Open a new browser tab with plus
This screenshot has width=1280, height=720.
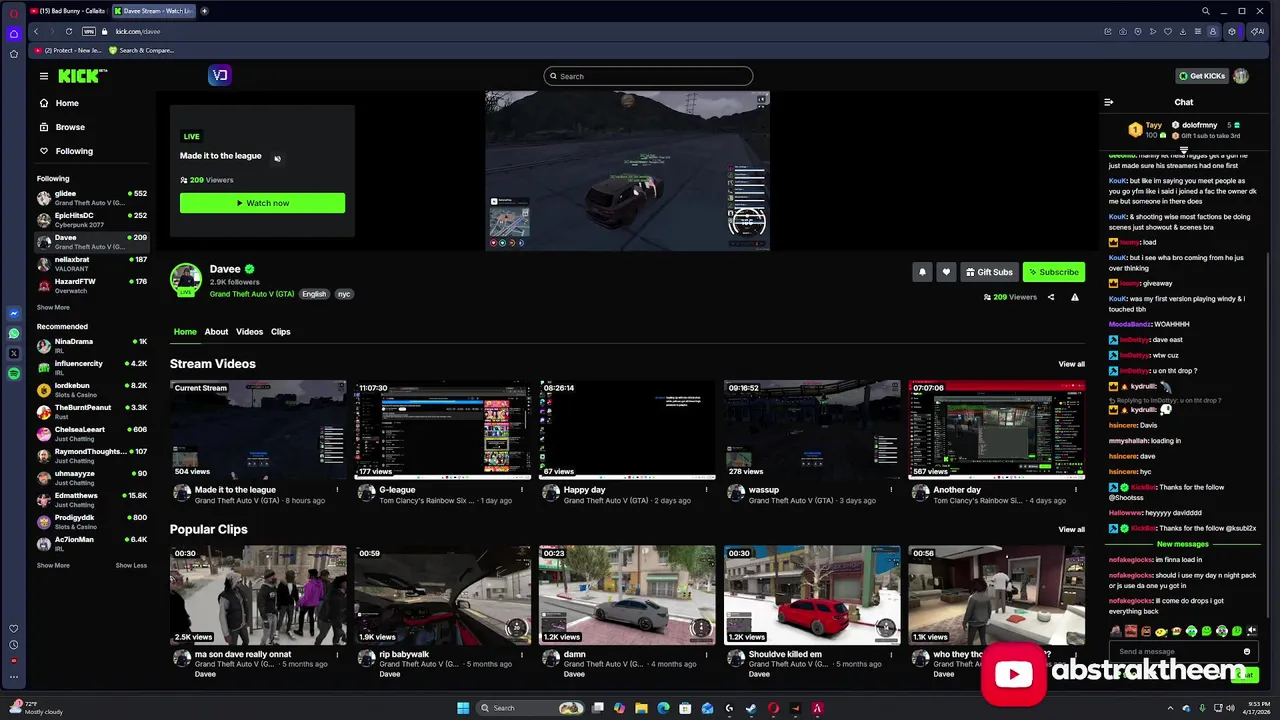point(204,11)
